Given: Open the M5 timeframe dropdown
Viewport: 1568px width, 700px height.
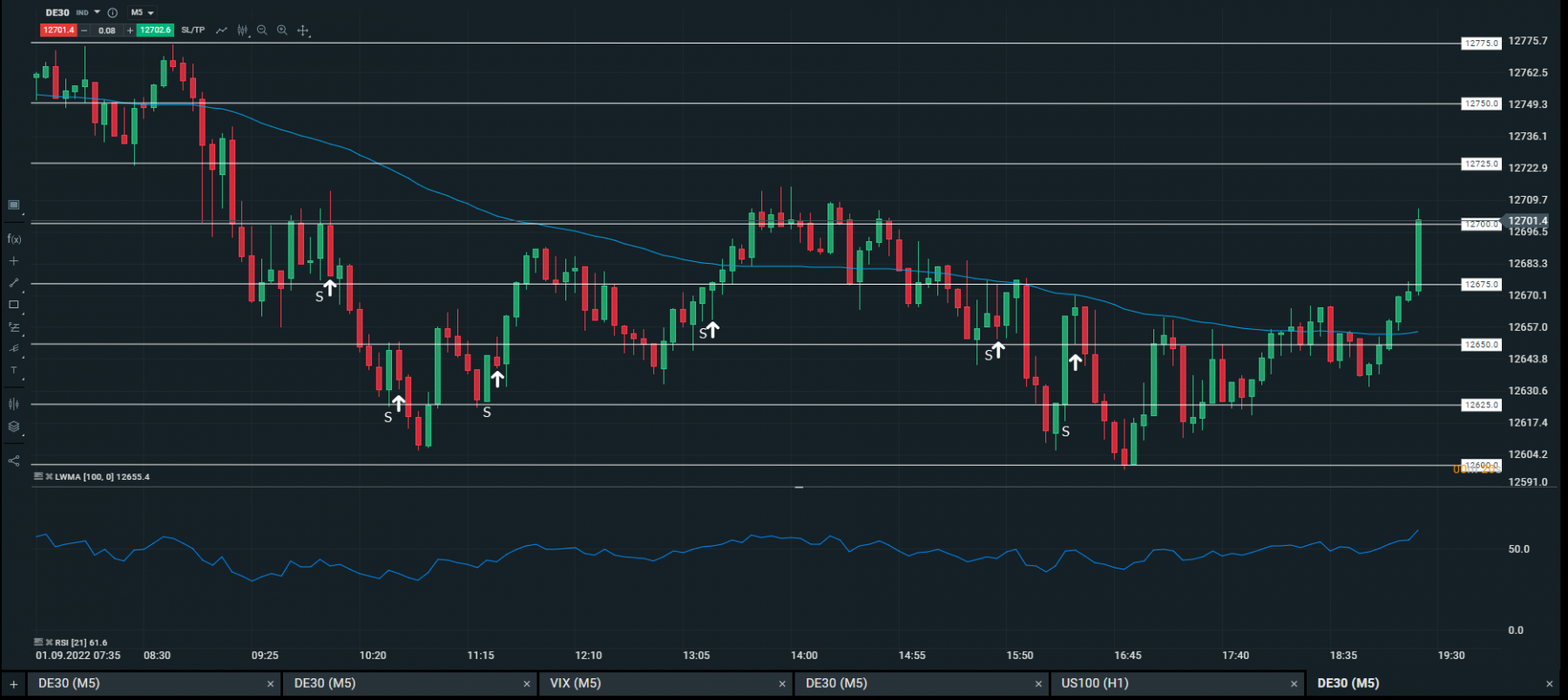Looking at the screenshot, I should click(x=142, y=13).
